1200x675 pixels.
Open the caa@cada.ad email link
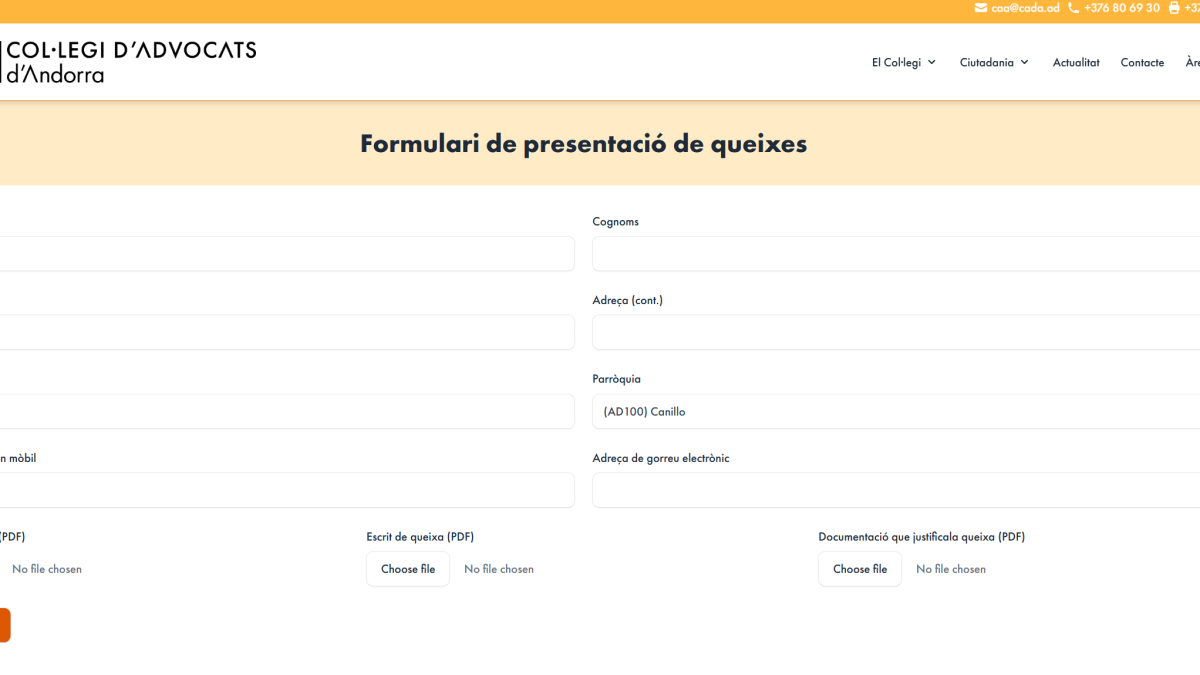(1025, 8)
